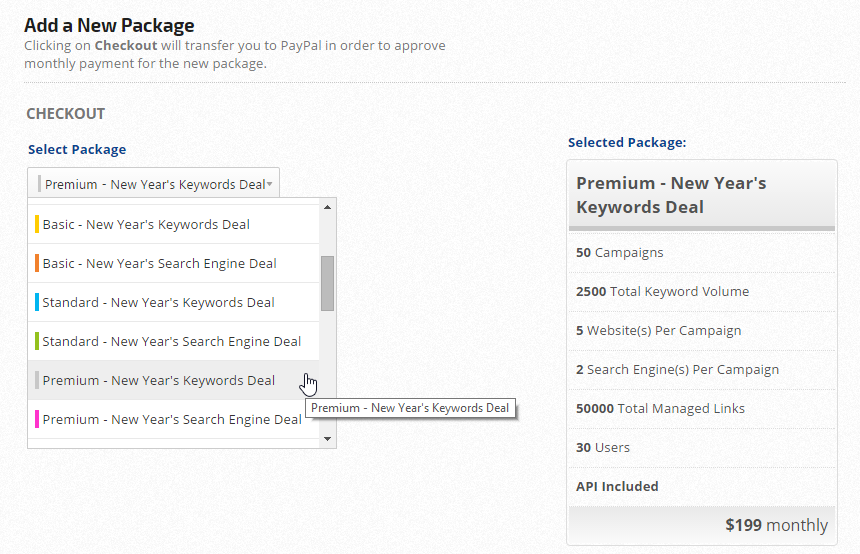Image resolution: width=860 pixels, height=554 pixels.
Task: Click the yellow color marker for Basic Keywords
Action: 37,225
